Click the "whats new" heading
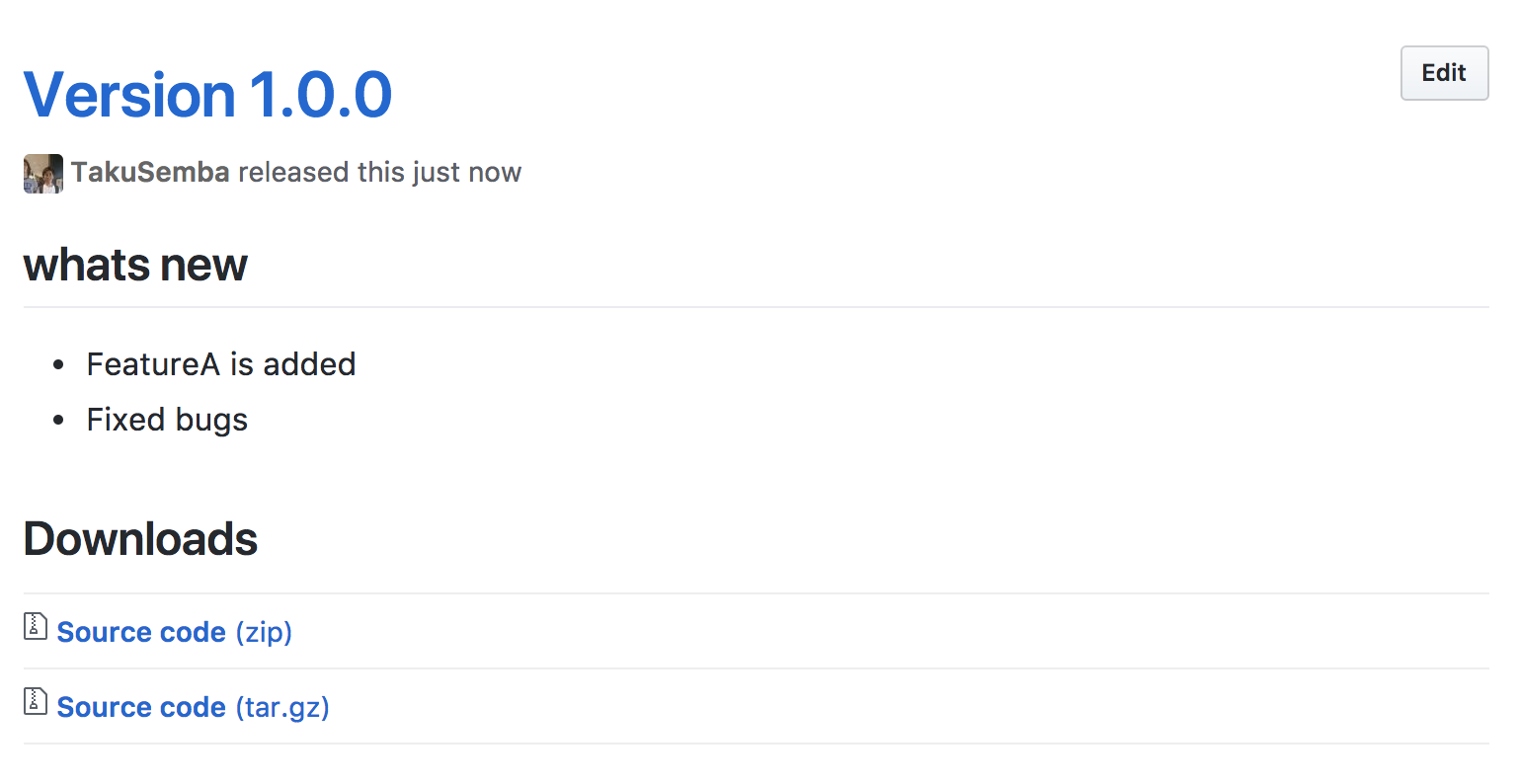Image resolution: width=1519 pixels, height=784 pixels. tap(135, 265)
